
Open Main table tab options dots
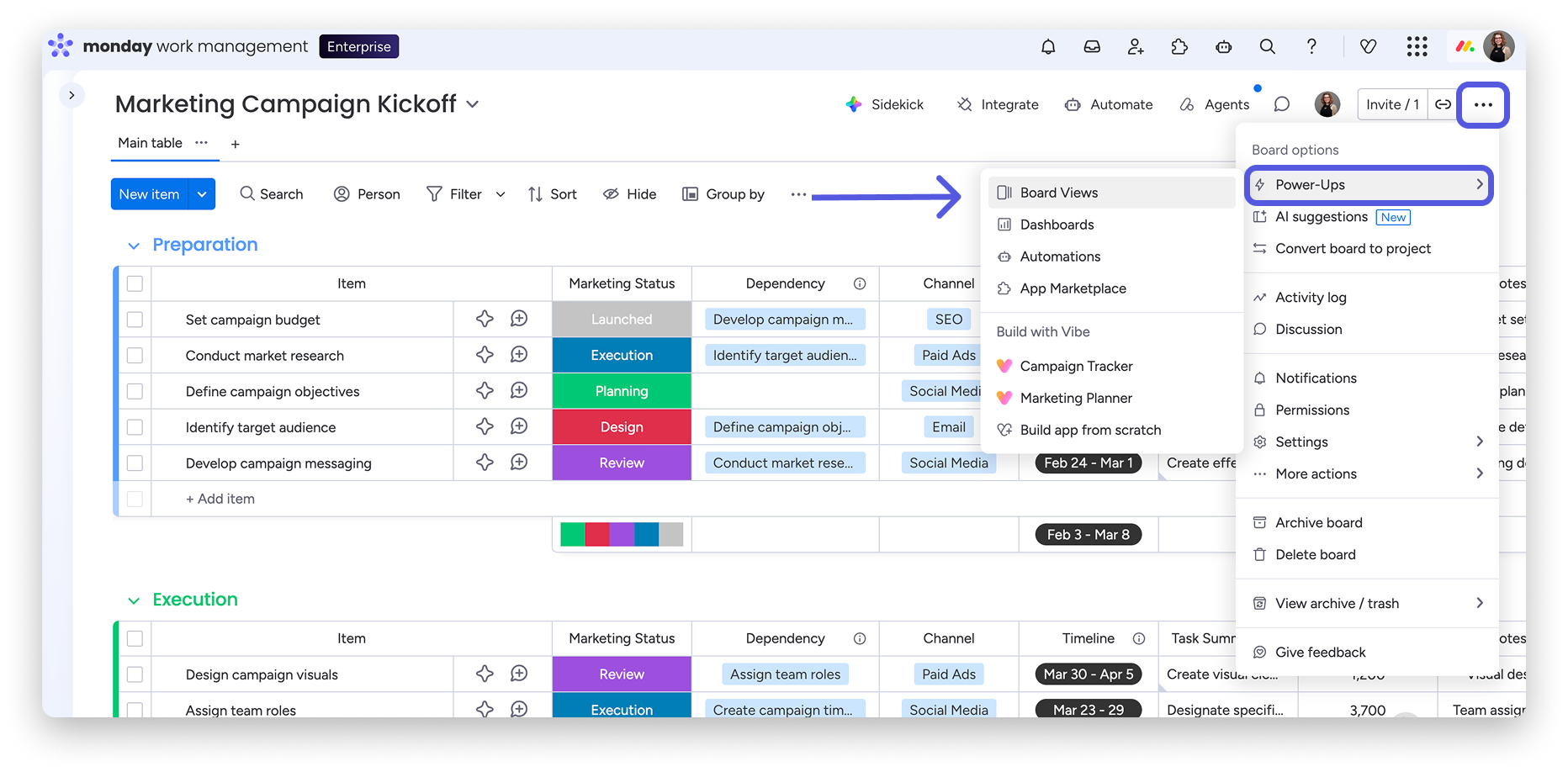[x=201, y=143]
